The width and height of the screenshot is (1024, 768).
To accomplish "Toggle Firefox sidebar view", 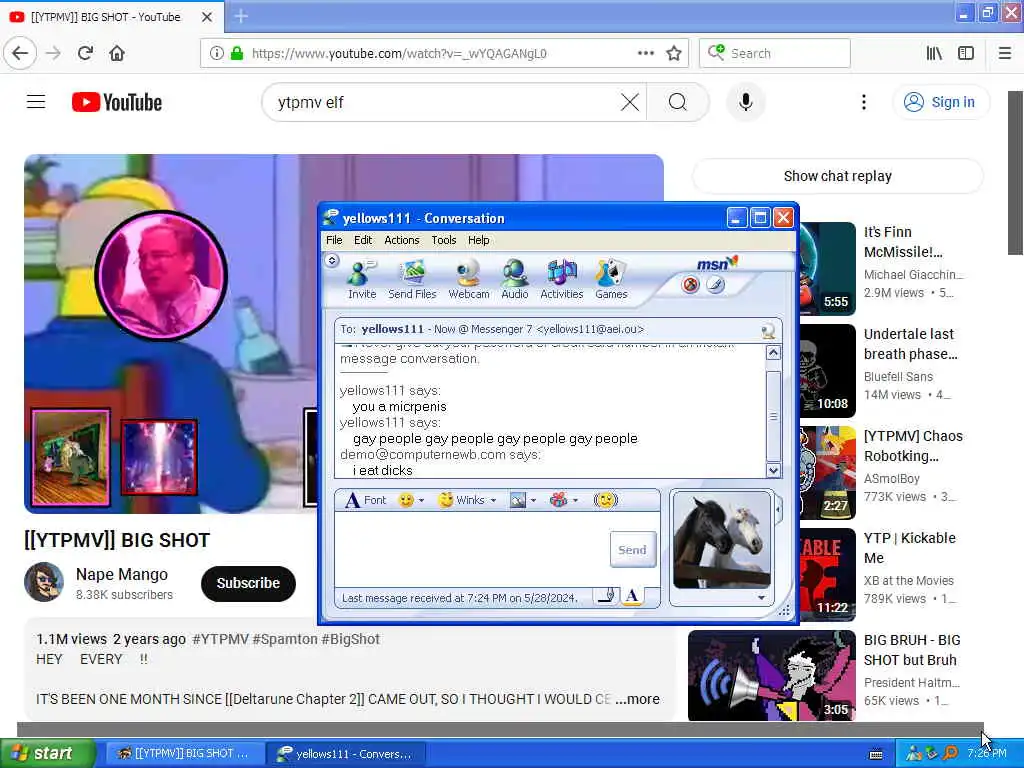I will pos(966,53).
